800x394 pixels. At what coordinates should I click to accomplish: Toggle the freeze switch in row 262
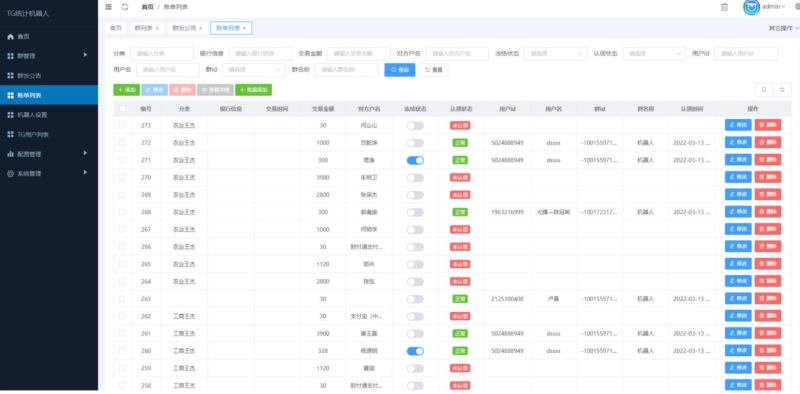pos(415,316)
